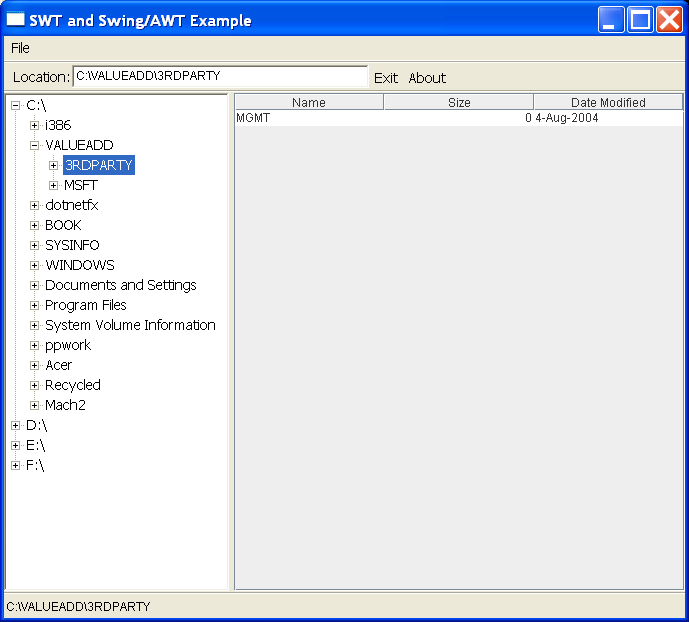Expand the D:\ drive node
689x622 pixels.
point(16,426)
